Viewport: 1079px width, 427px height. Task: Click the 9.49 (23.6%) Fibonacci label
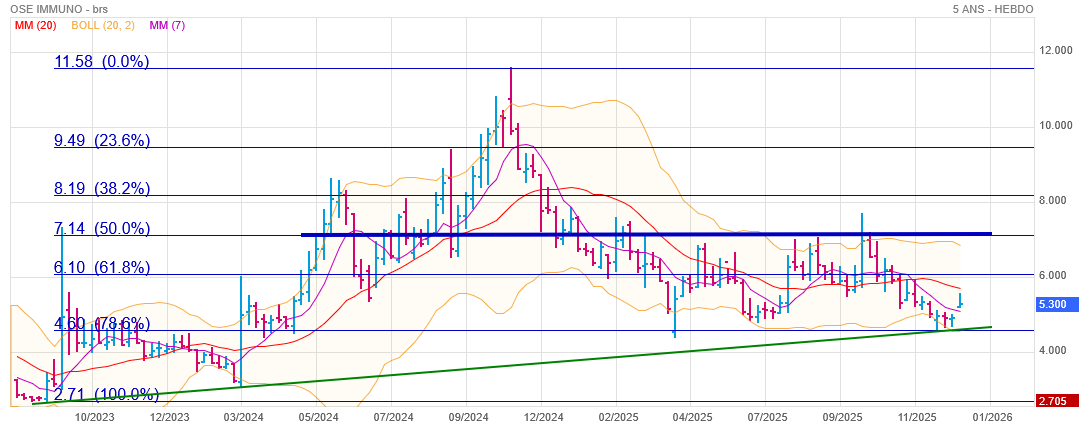coord(101,141)
